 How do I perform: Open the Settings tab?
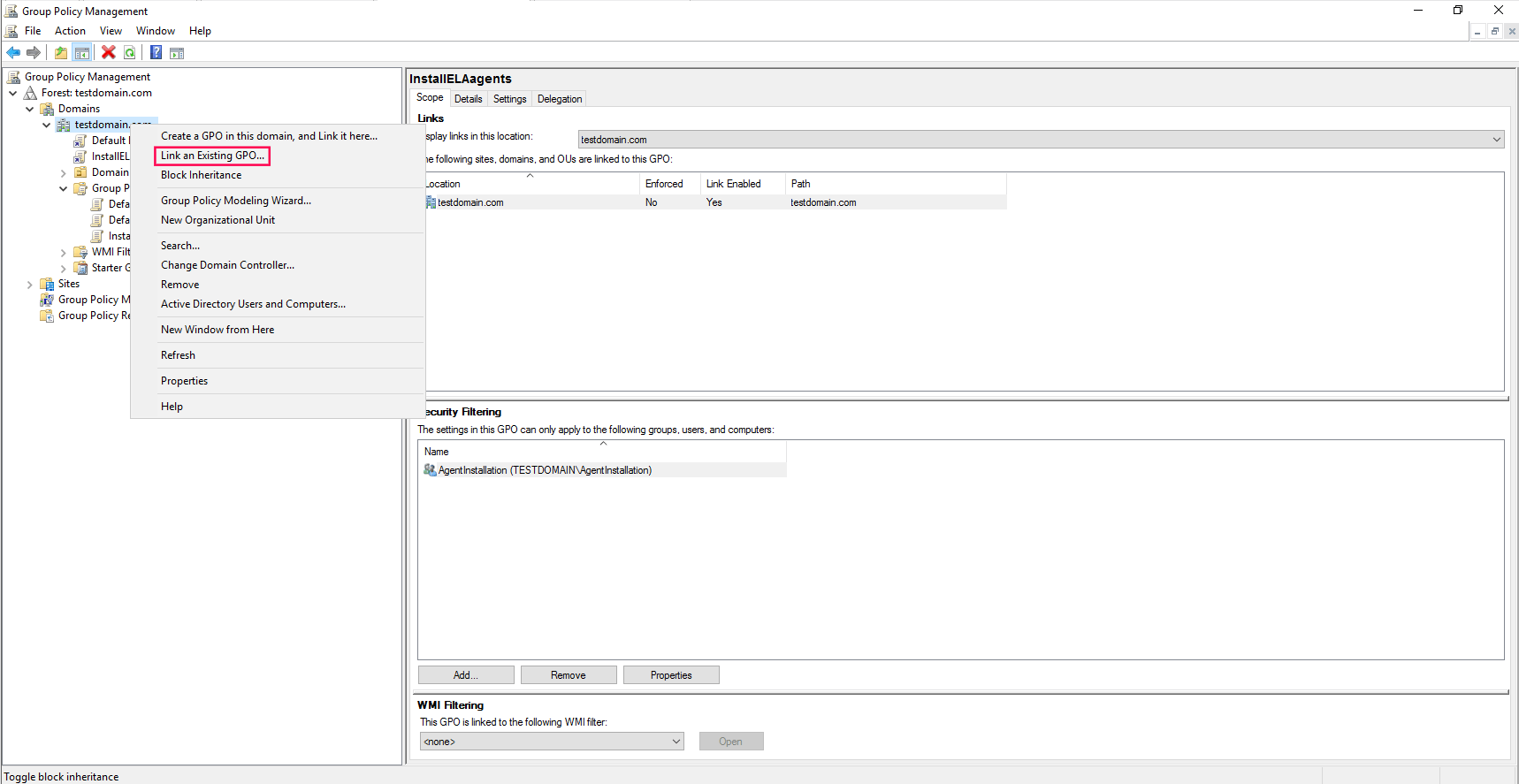coord(509,99)
